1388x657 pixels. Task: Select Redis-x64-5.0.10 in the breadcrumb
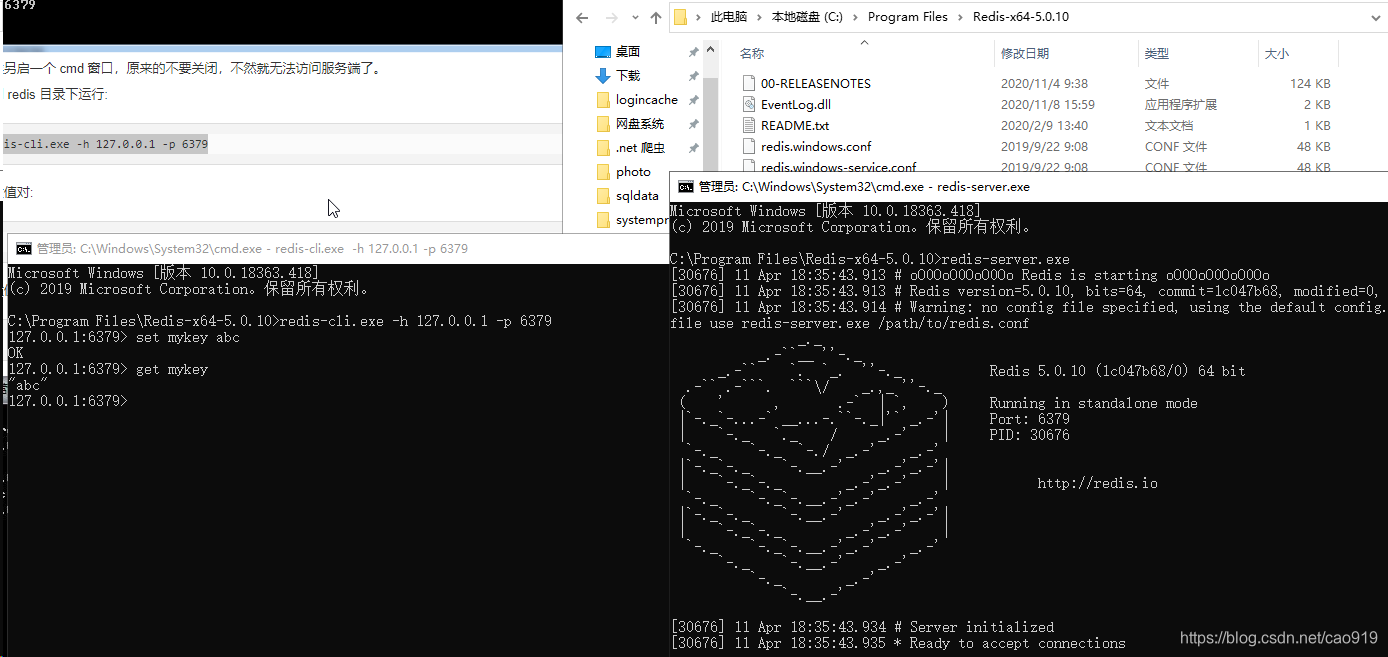point(1021,17)
